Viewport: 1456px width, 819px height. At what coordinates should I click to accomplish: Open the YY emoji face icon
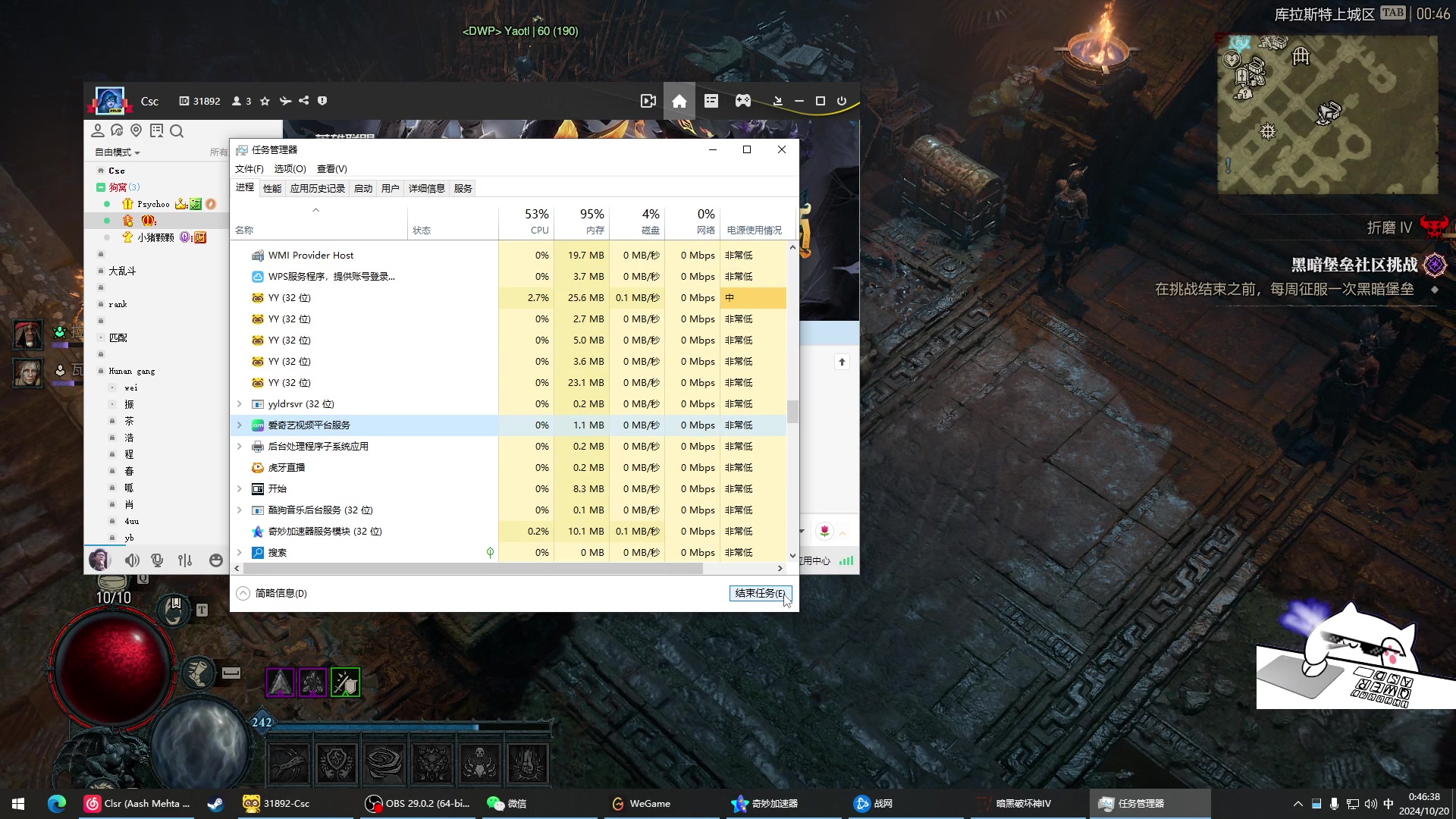[216, 560]
